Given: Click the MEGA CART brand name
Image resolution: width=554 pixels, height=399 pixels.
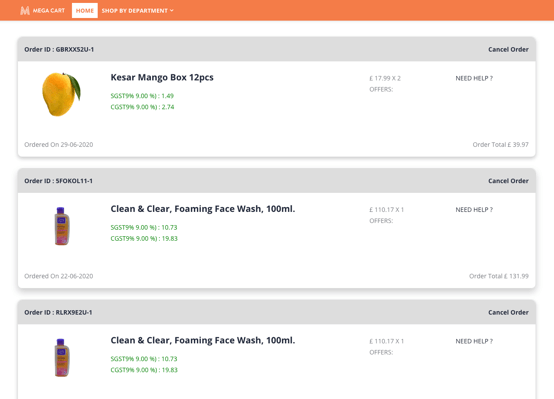Looking at the screenshot, I should [x=49, y=11].
